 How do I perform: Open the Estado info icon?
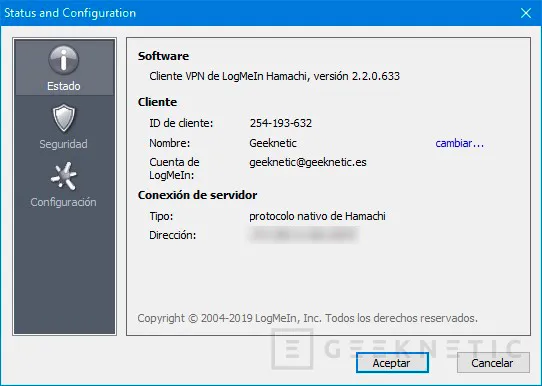[64, 60]
